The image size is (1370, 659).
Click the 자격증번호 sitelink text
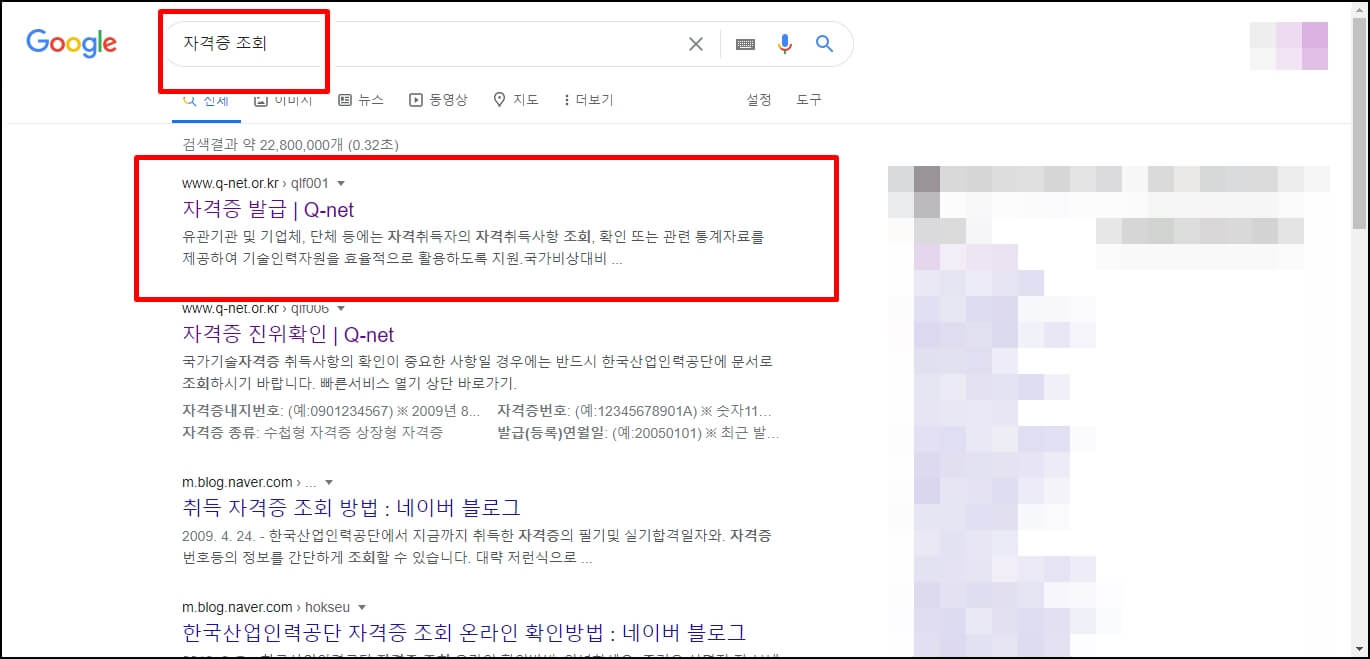[x=531, y=411]
